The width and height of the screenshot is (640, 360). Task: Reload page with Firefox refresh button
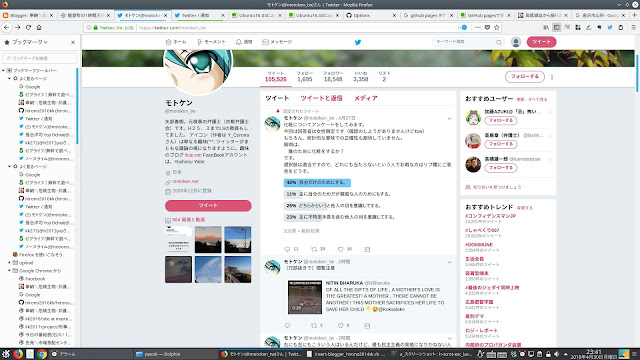(x=28, y=27)
